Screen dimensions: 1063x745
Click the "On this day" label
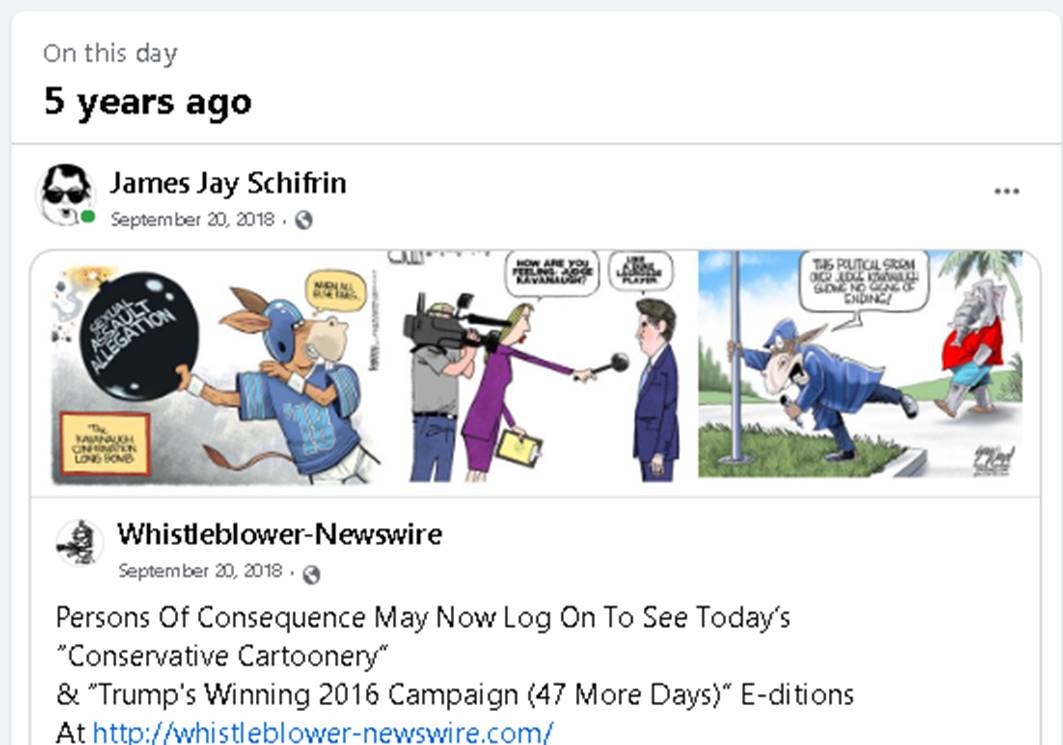(110, 53)
